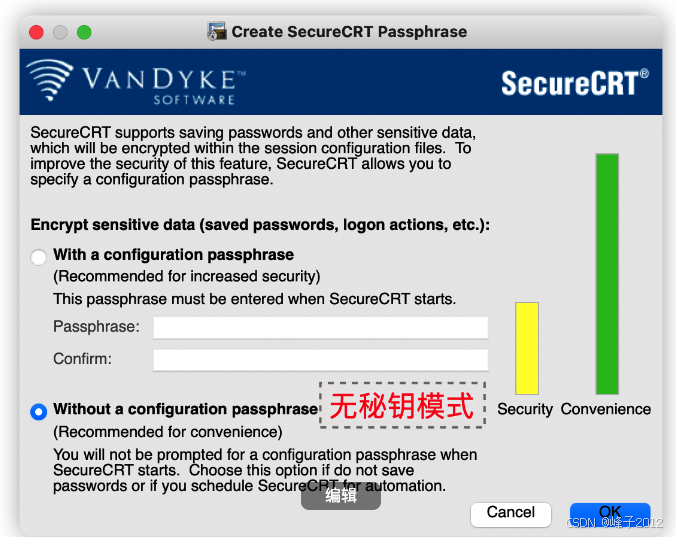Click the yellow Security level bar
The width and height of the screenshot is (676, 537).
(527, 348)
